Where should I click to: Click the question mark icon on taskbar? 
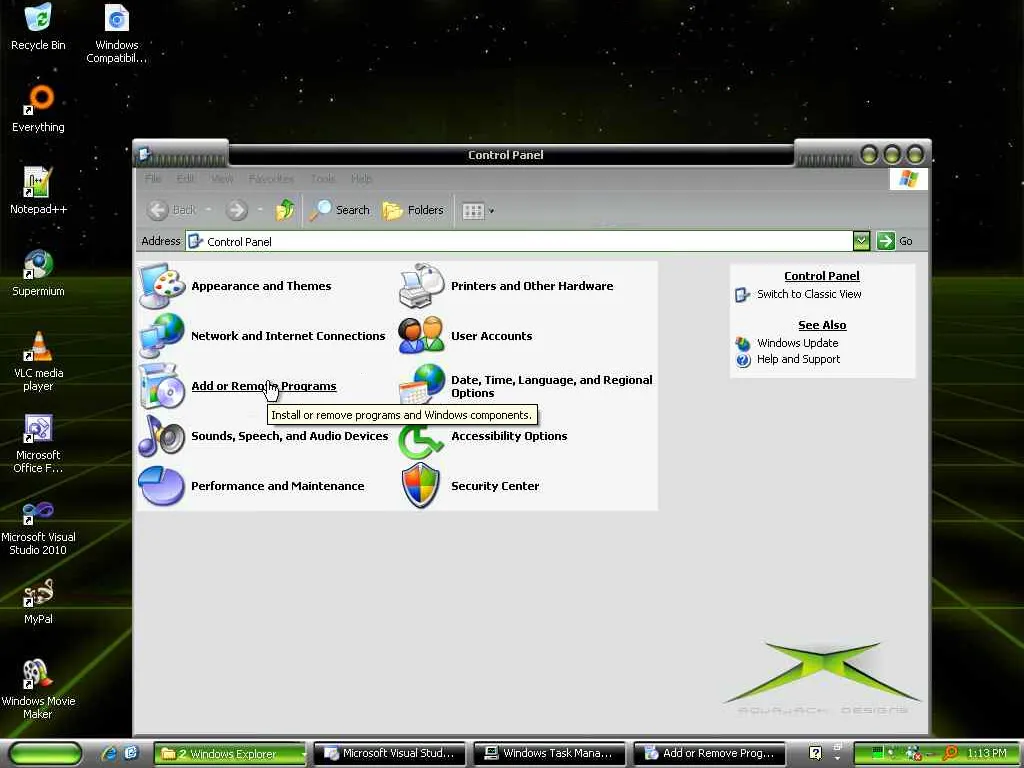click(815, 753)
